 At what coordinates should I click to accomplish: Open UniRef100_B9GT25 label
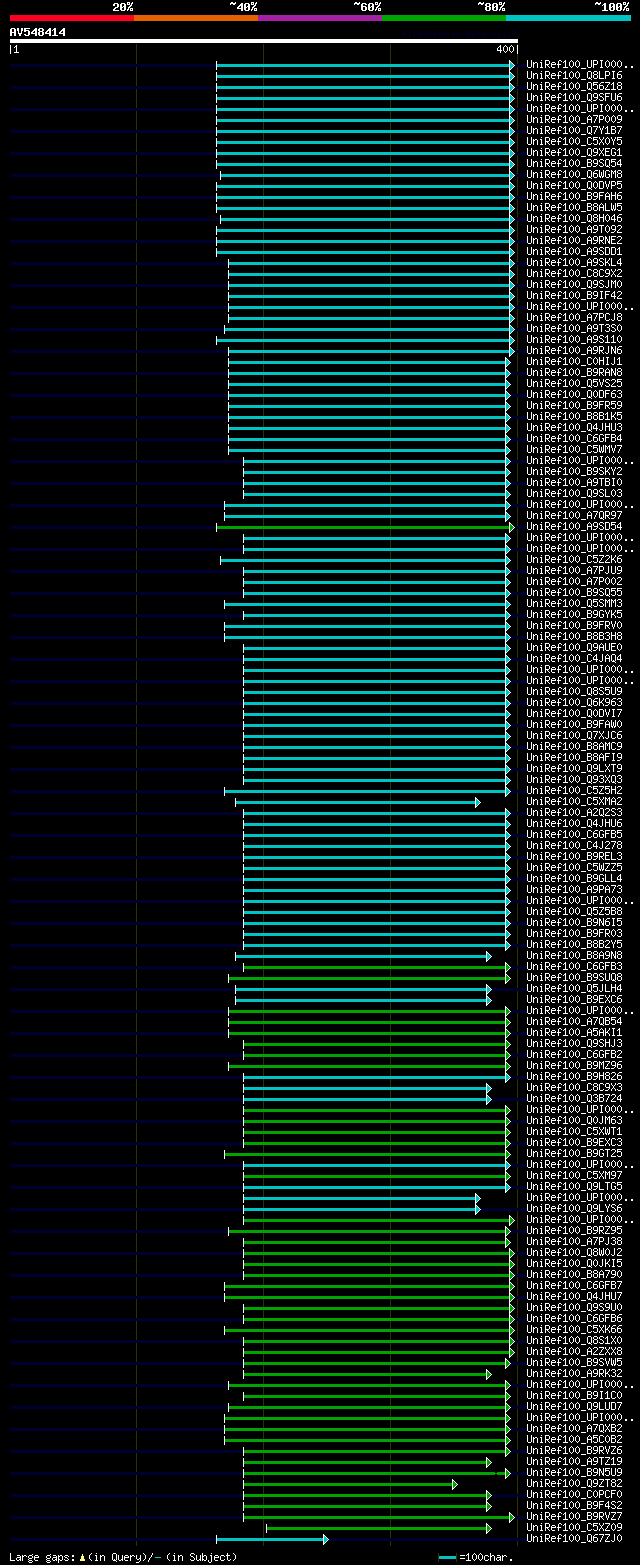574,1153
